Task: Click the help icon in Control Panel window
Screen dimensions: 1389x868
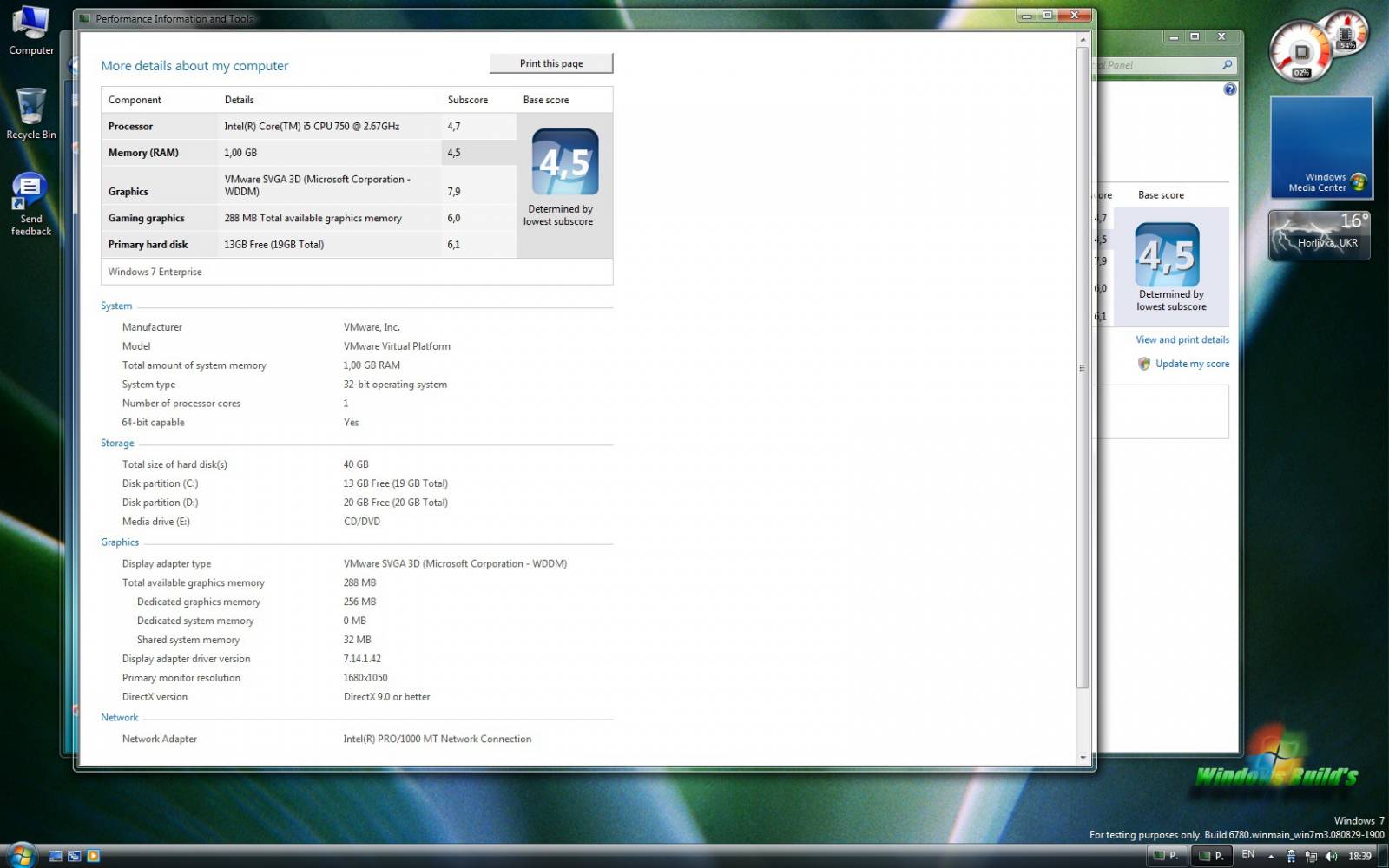Action: (1229, 89)
